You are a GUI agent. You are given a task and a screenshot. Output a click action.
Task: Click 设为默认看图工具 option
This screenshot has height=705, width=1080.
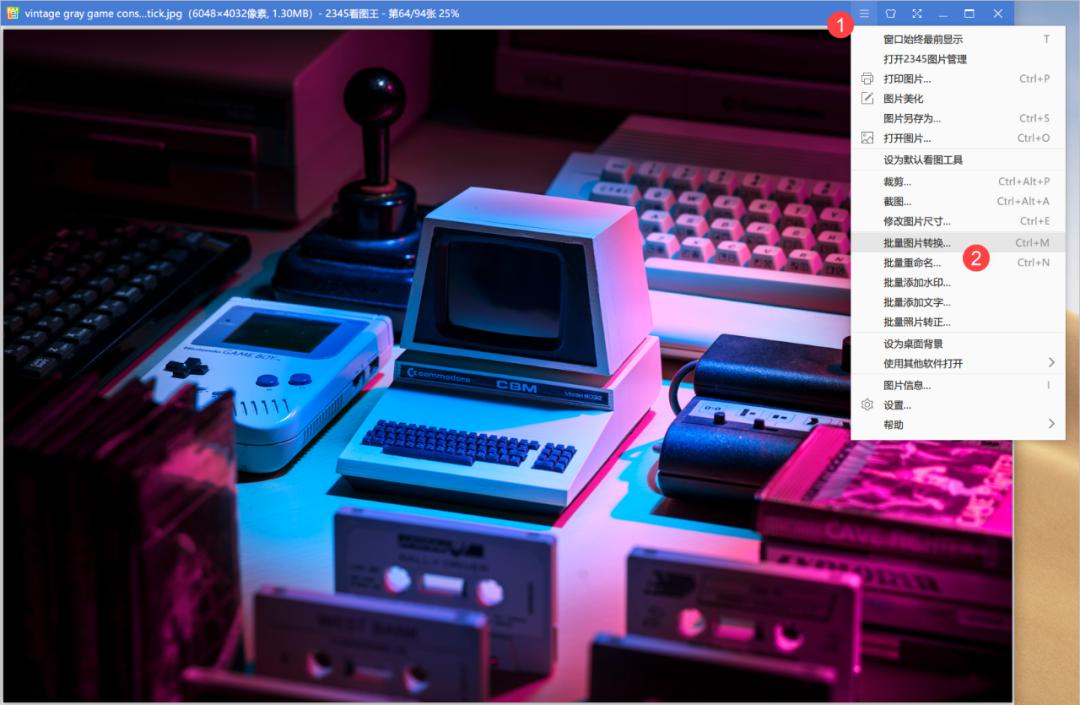coord(925,159)
